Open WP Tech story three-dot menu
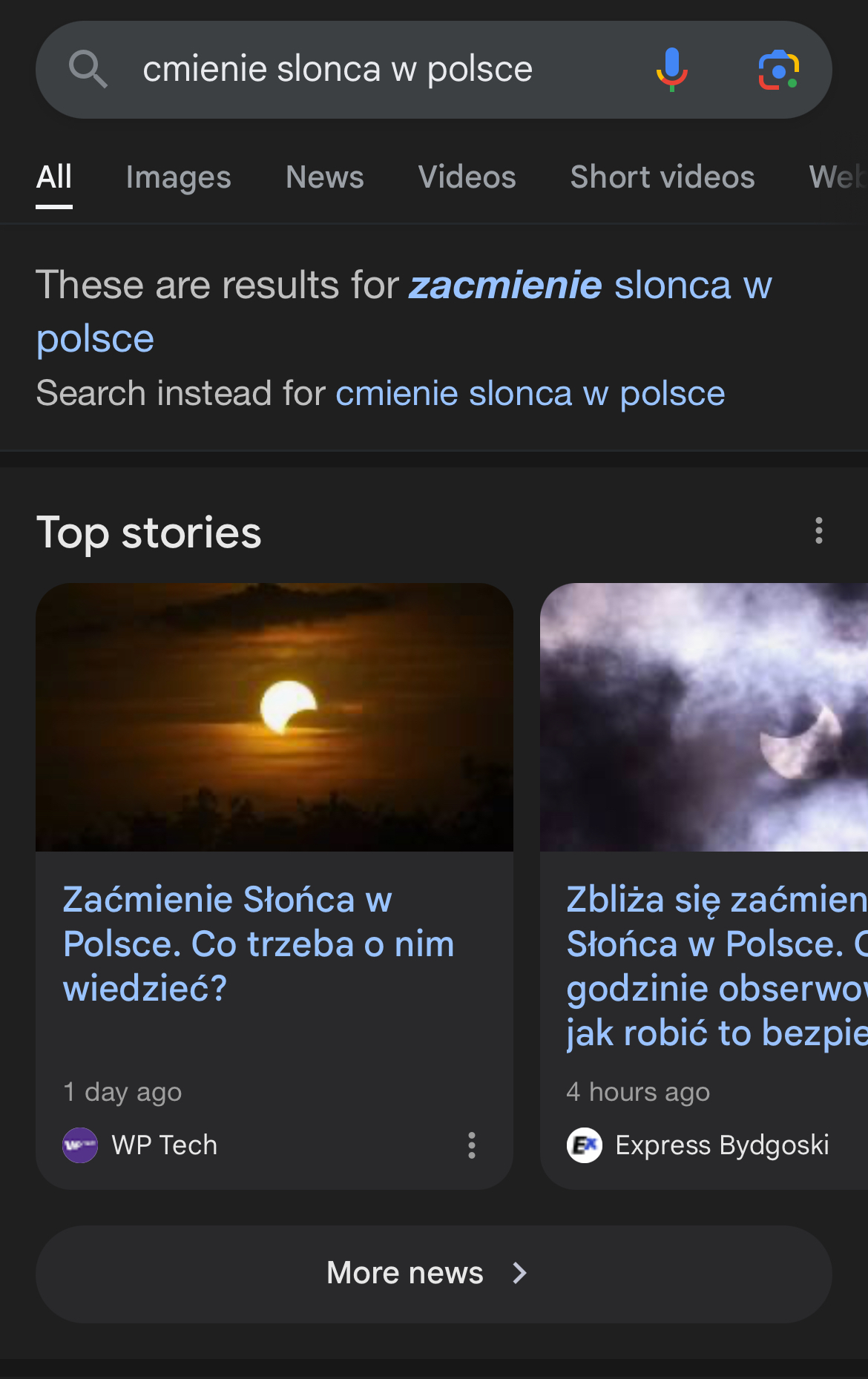 471,1145
